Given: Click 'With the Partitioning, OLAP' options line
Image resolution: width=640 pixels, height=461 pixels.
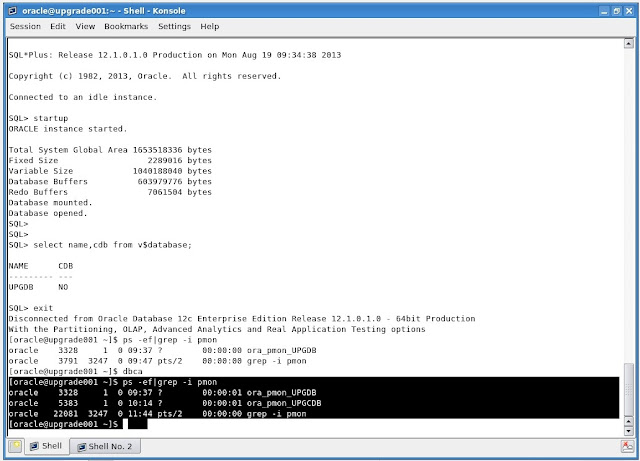Looking at the screenshot, I should coord(217,329).
